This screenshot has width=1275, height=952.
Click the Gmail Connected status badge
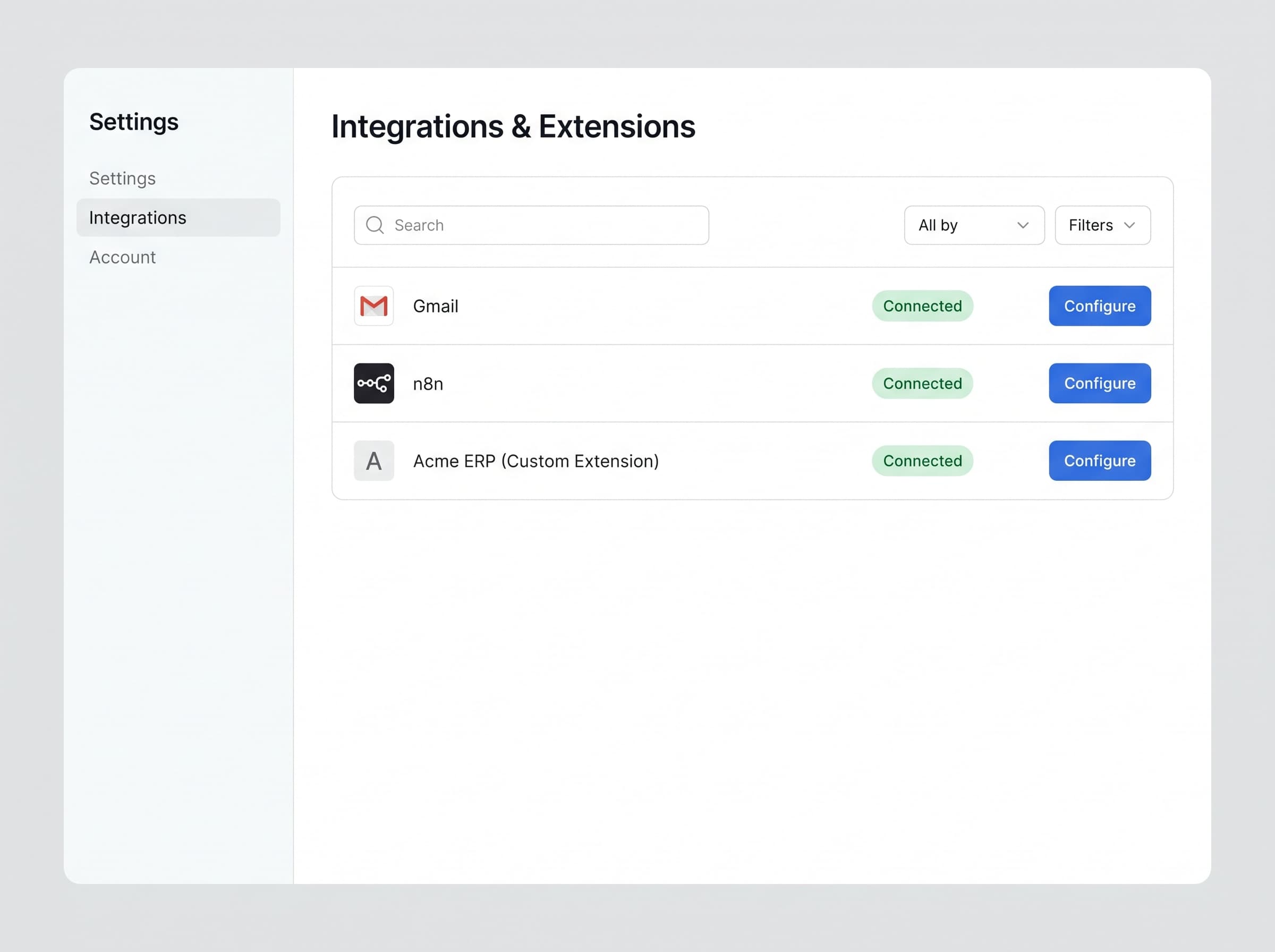coord(922,306)
